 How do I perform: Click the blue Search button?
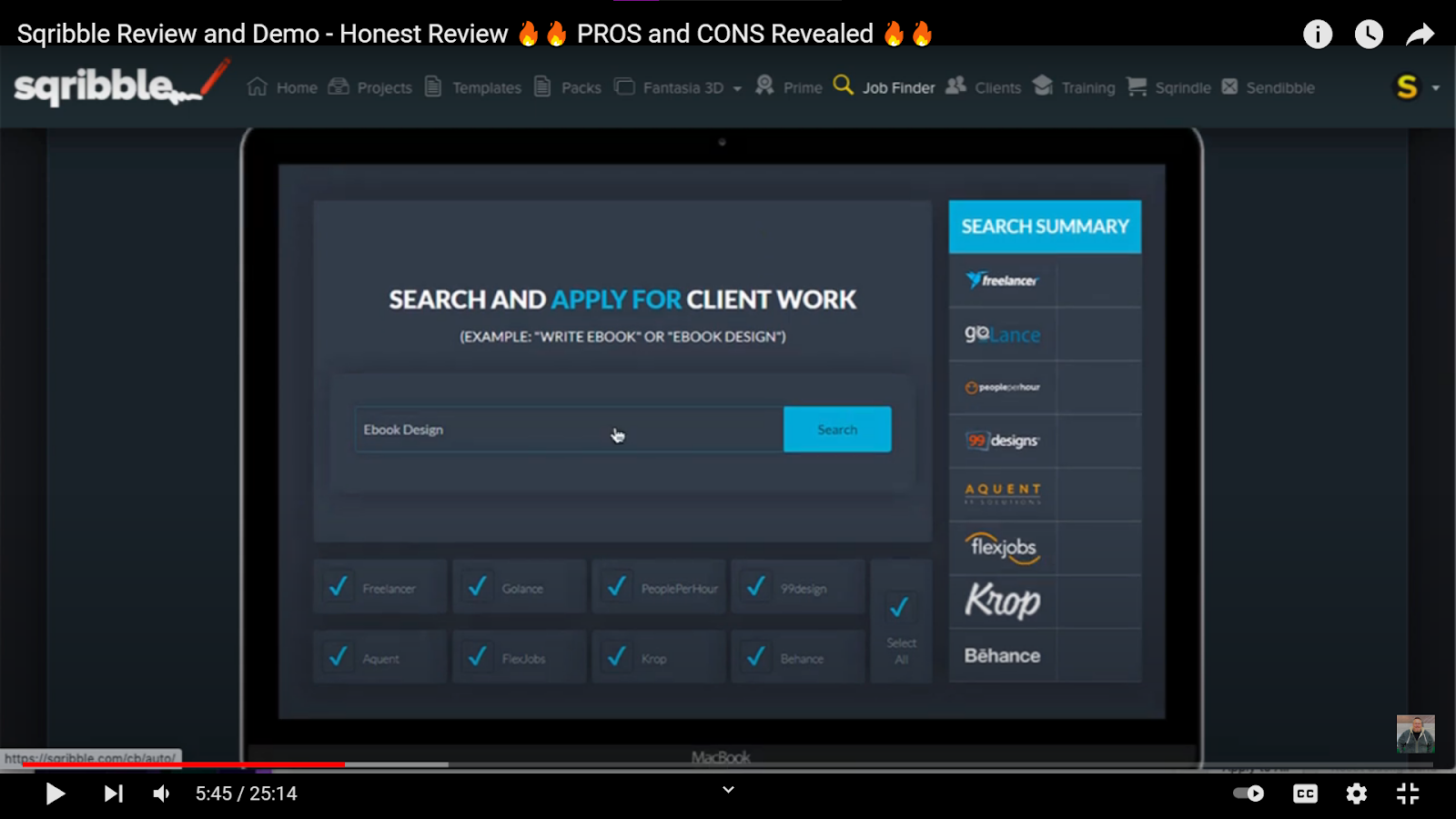coord(837,430)
